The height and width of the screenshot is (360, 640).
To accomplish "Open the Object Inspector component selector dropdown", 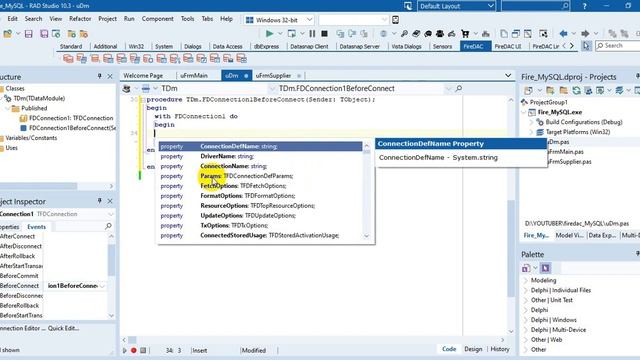I will click(111, 214).
